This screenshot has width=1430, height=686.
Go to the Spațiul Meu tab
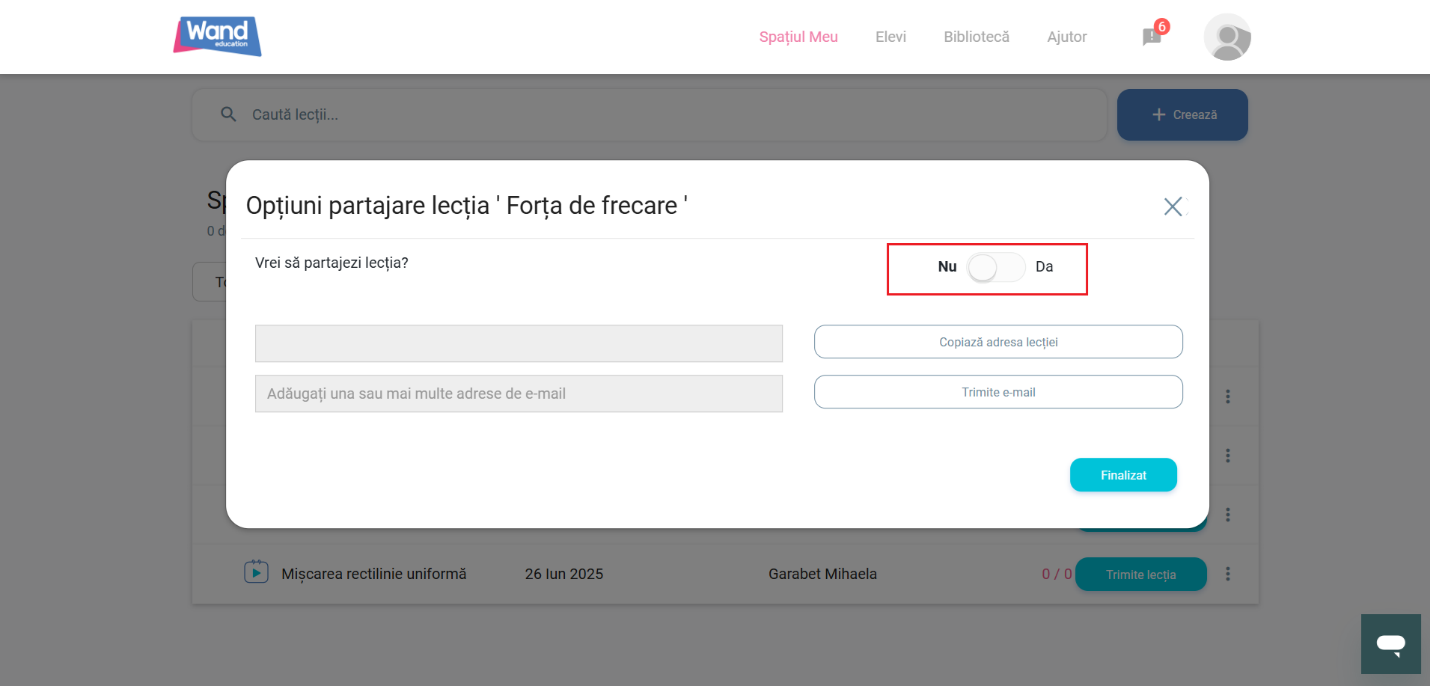pos(798,37)
